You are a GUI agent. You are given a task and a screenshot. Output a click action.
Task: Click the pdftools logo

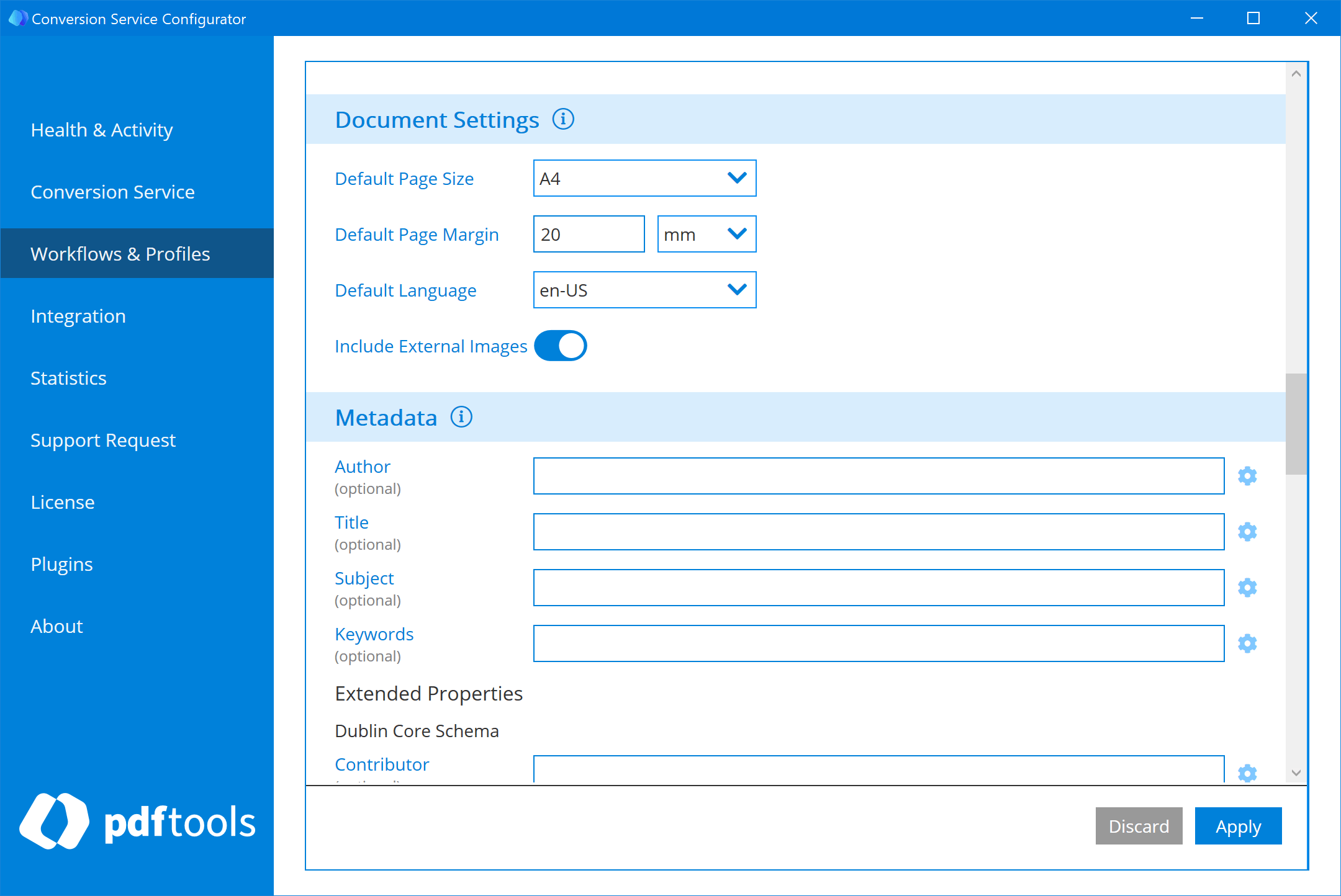click(x=137, y=820)
